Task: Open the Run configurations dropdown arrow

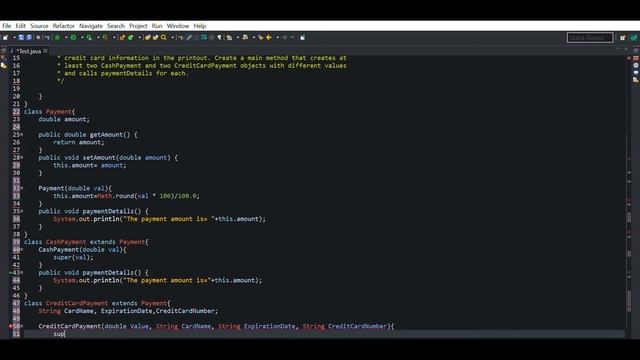Action: 82,38
